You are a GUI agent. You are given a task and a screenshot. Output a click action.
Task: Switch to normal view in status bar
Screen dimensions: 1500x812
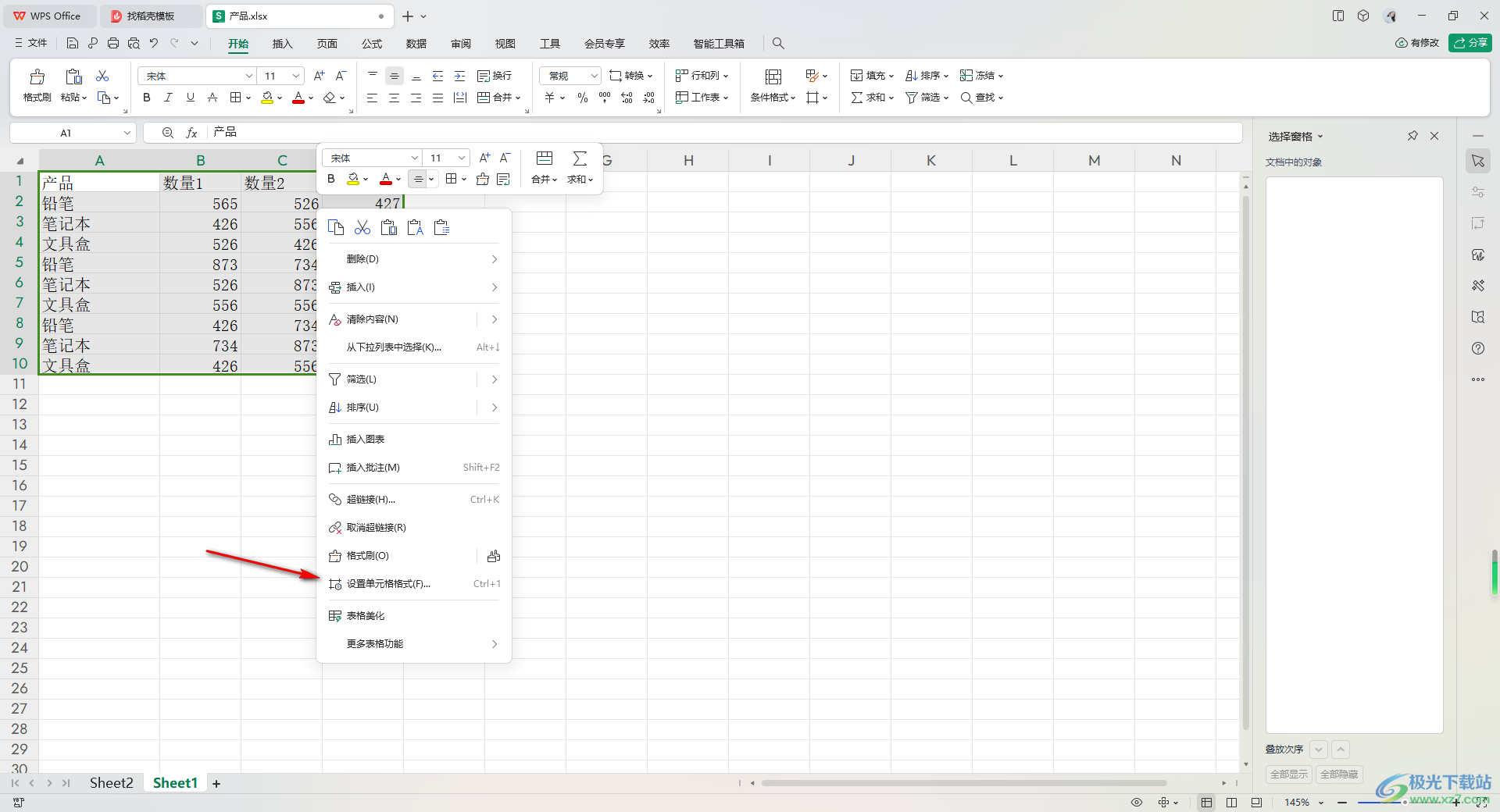point(1207,802)
